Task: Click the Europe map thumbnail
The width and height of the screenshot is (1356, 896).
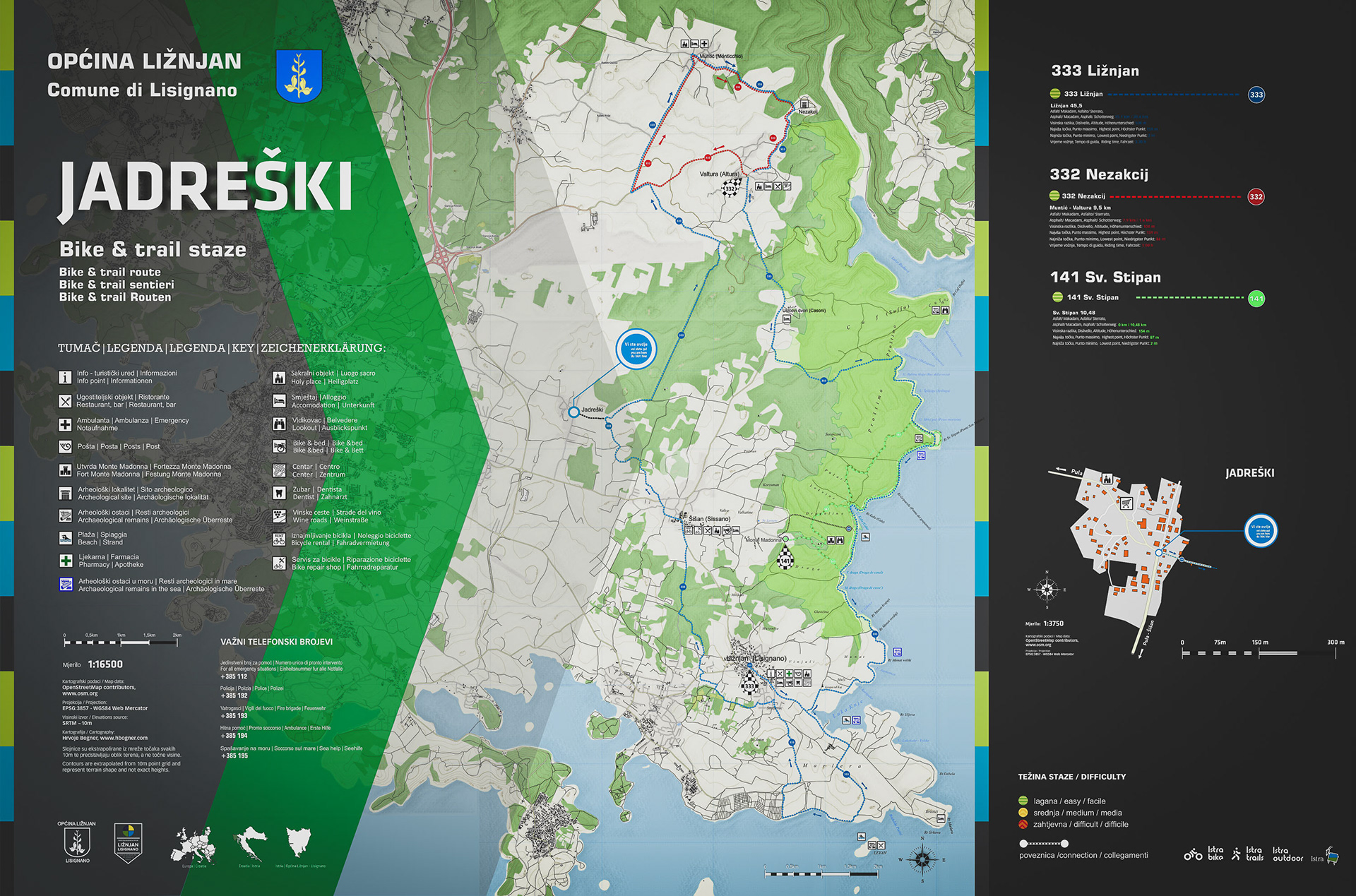Action: coord(193,844)
